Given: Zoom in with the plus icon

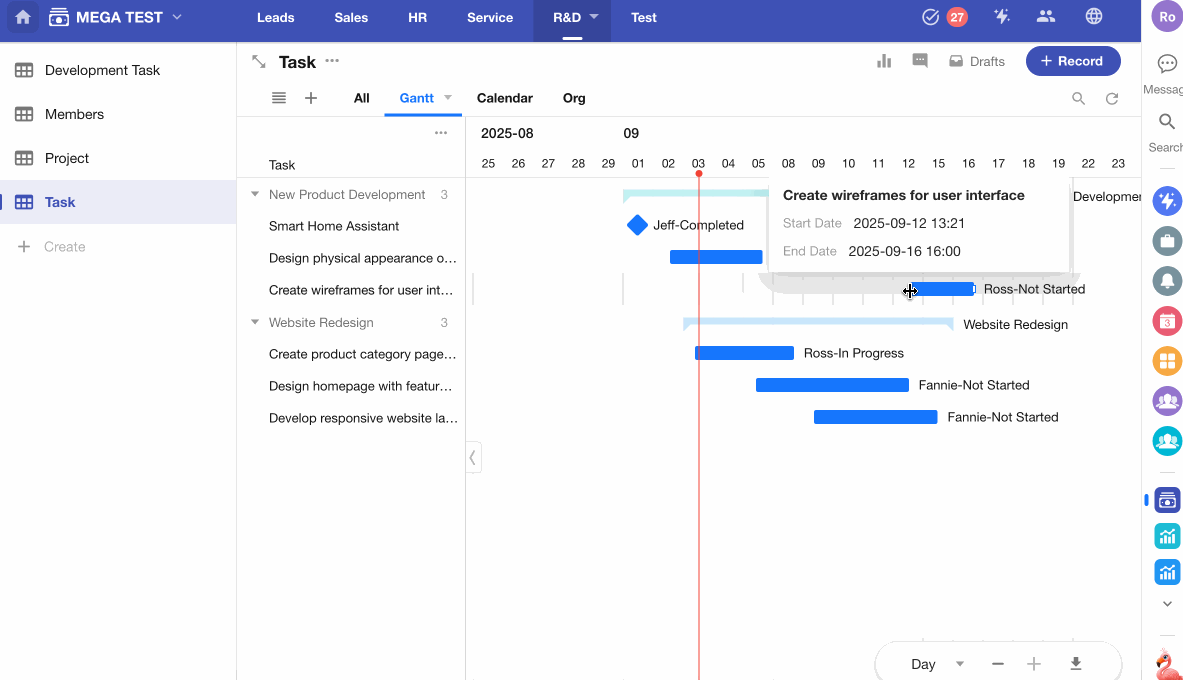Looking at the screenshot, I should click(x=1034, y=664).
